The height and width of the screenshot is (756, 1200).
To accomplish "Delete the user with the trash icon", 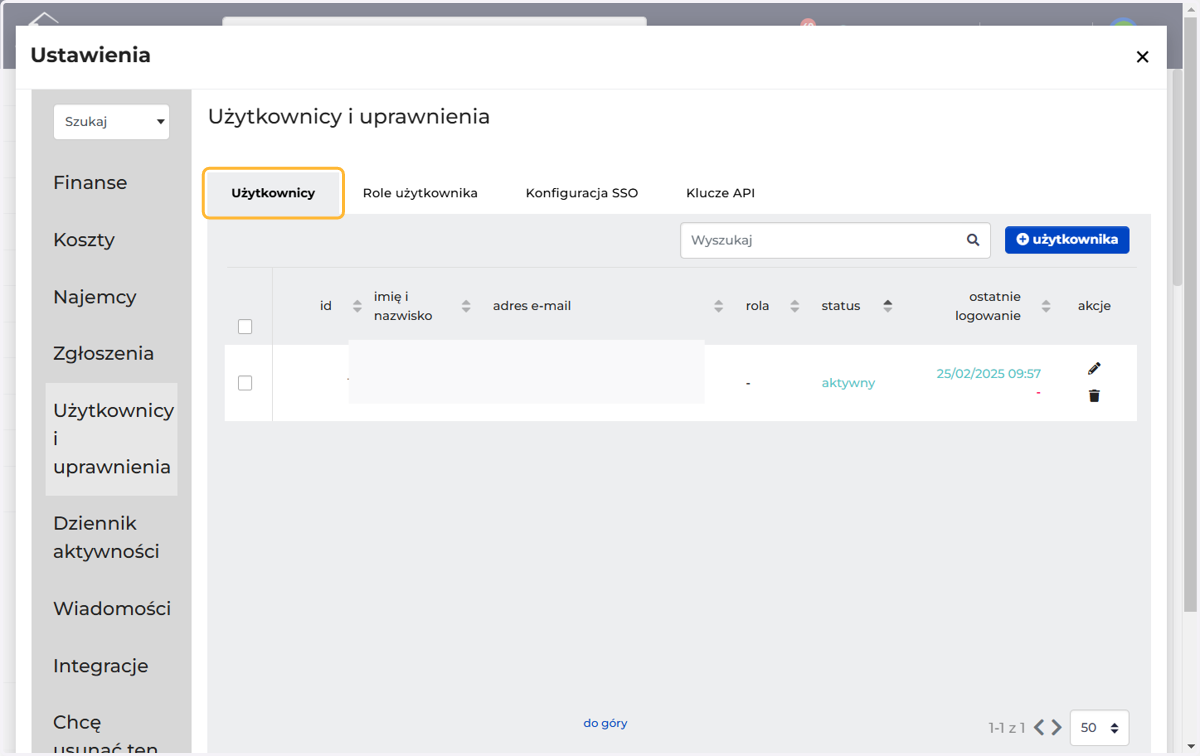I will click(x=1094, y=396).
